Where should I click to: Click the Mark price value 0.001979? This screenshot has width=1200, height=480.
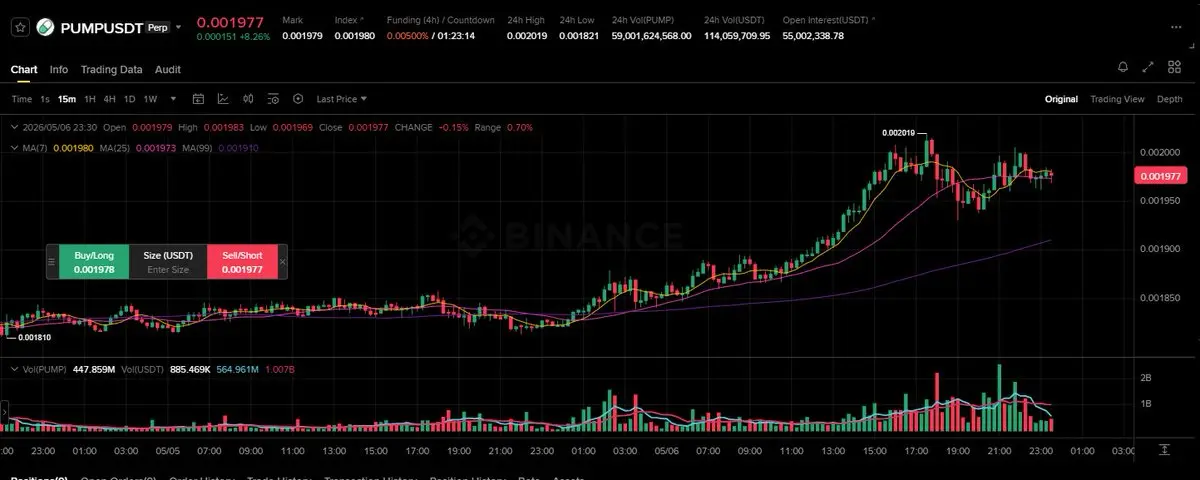(x=302, y=36)
